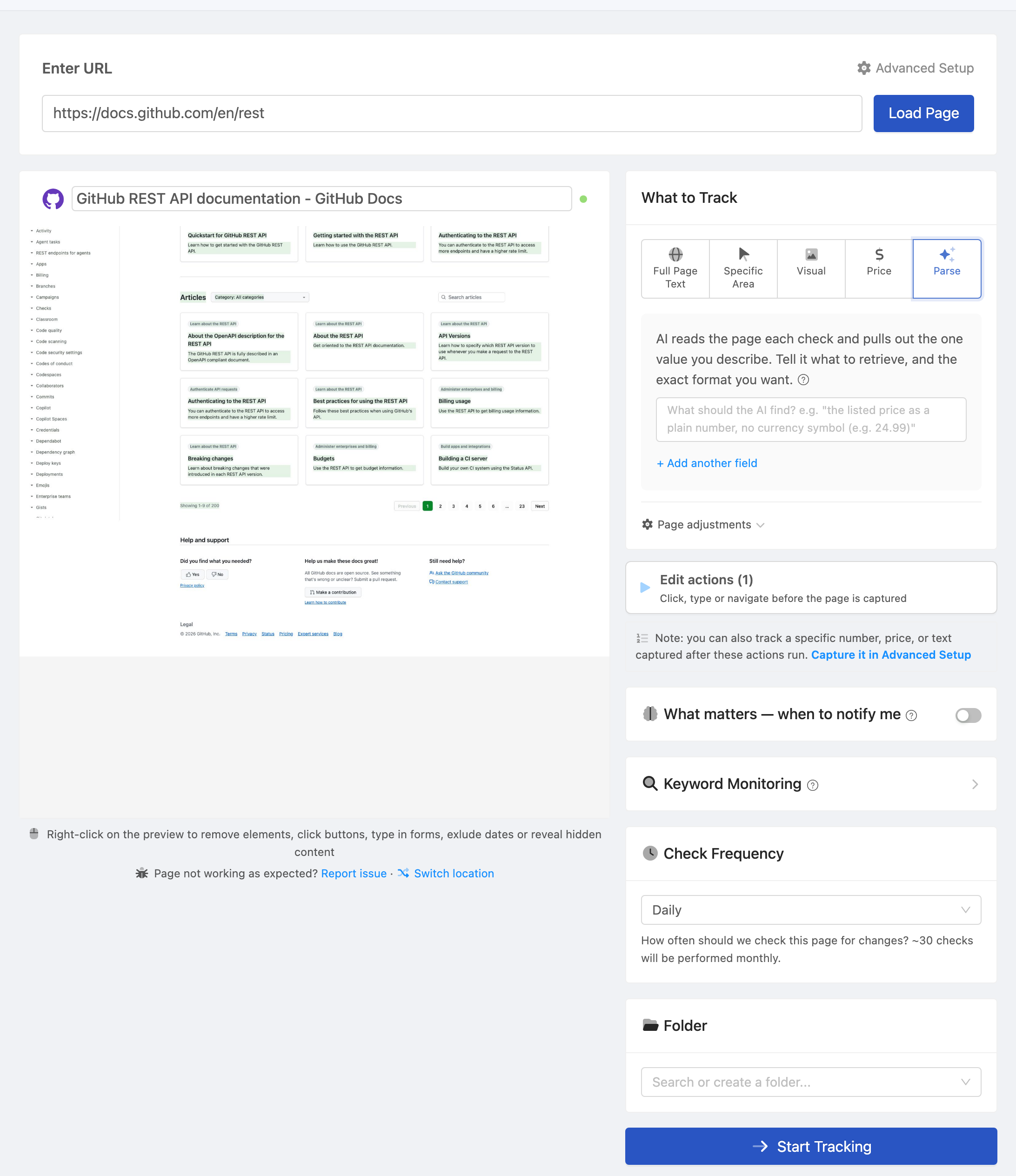Expand the Deployments item in preview sidebar
Screen dimensions: 1016x1176
(x=47, y=474)
